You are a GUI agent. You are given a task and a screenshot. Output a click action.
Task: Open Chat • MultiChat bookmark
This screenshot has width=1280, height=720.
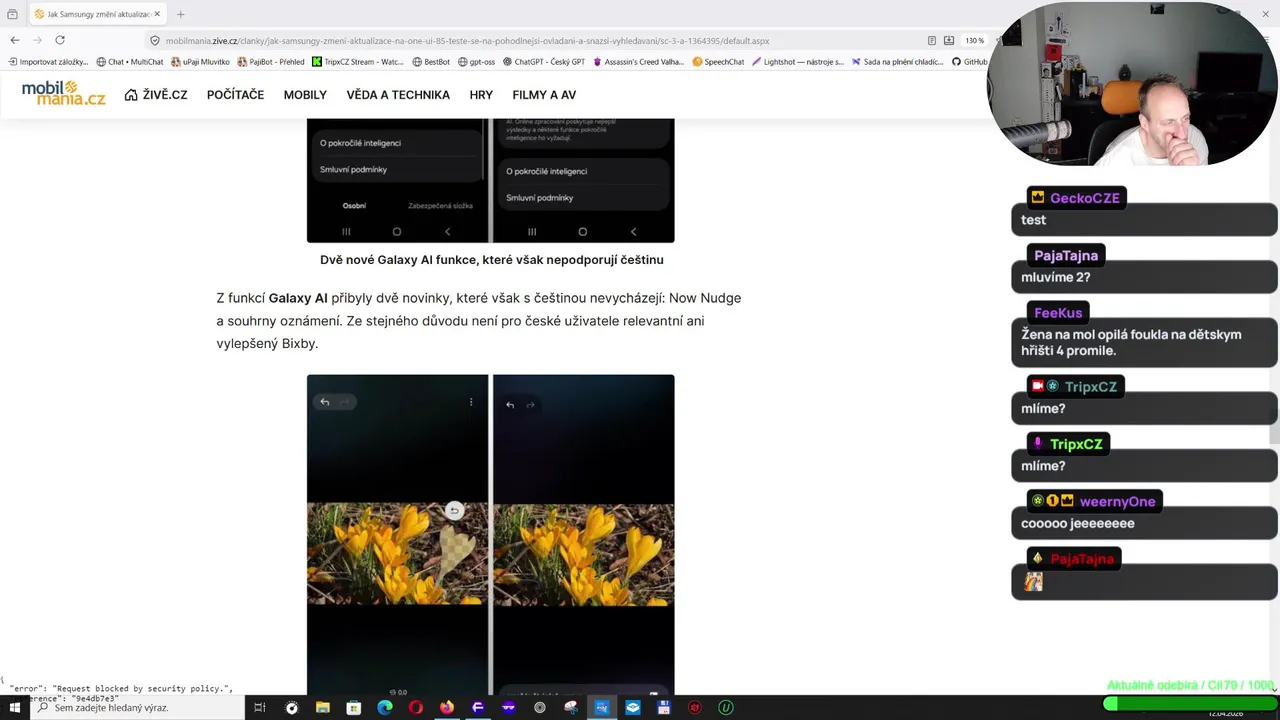tap(130, 62)
